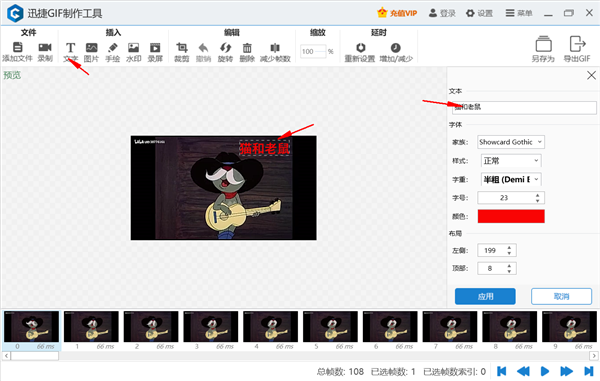Select frame 0 thumbnail in timeline
600x381 pixels.
coord(31,327)
